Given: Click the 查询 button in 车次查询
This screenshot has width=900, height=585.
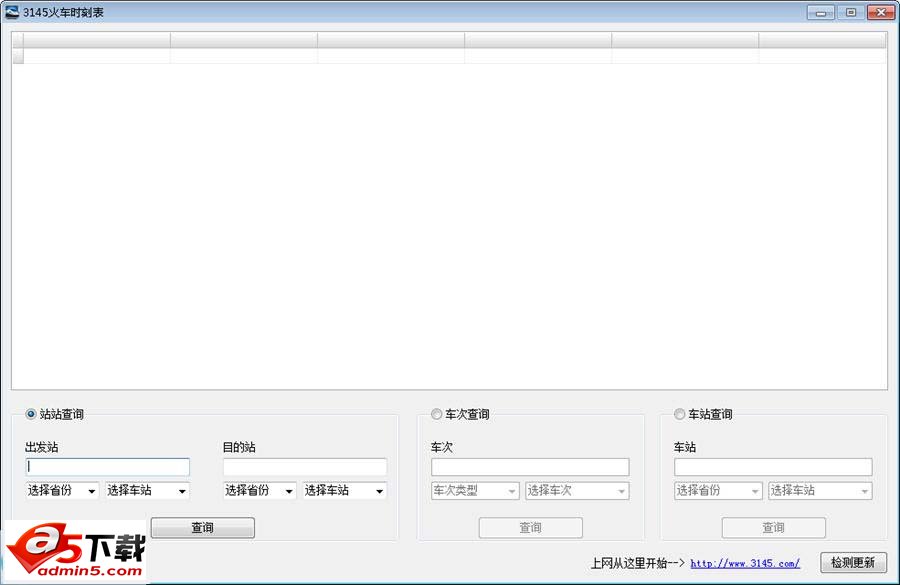Looking at the screenshot, I should pyautogui.click(x=530, y=528).
